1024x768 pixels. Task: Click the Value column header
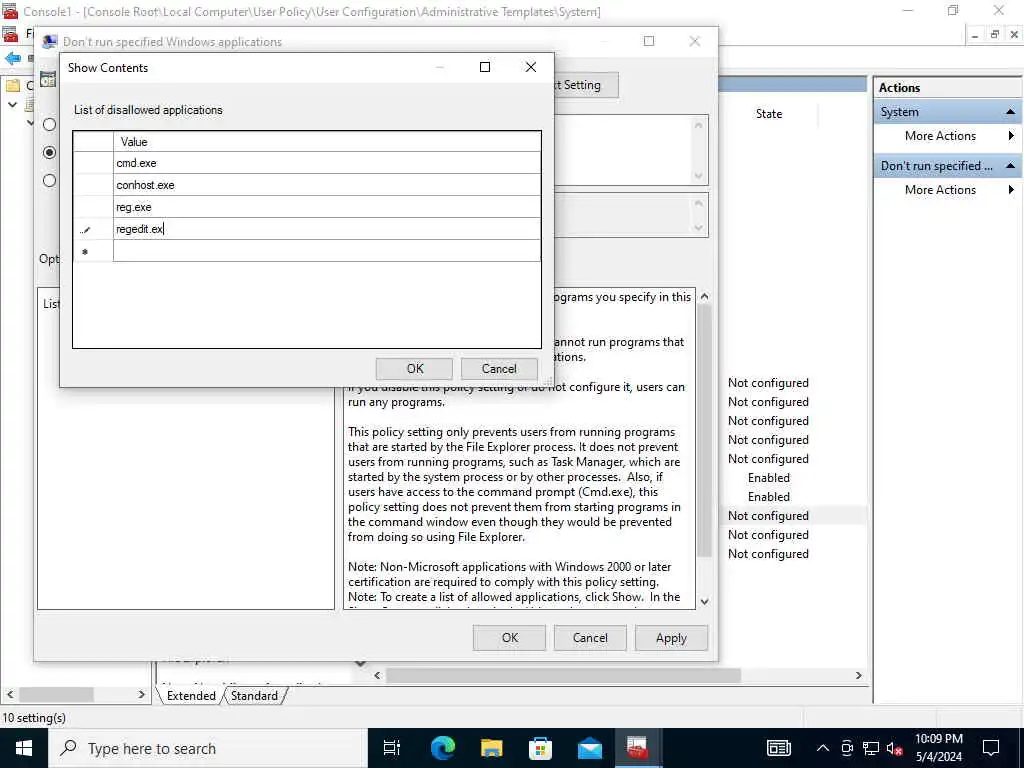[327, 142]
